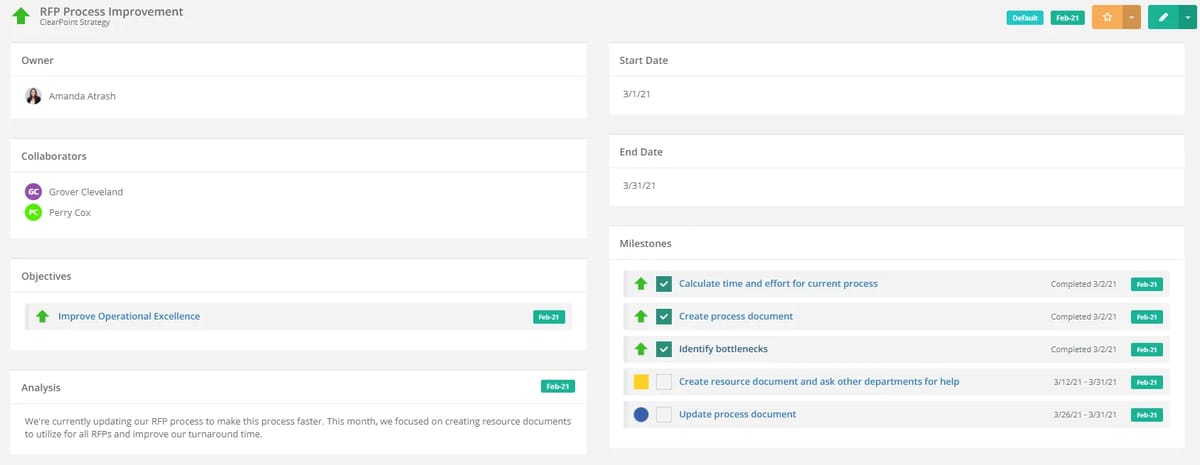
Task: Click the pencil edit button
Action: point(1163,17)
